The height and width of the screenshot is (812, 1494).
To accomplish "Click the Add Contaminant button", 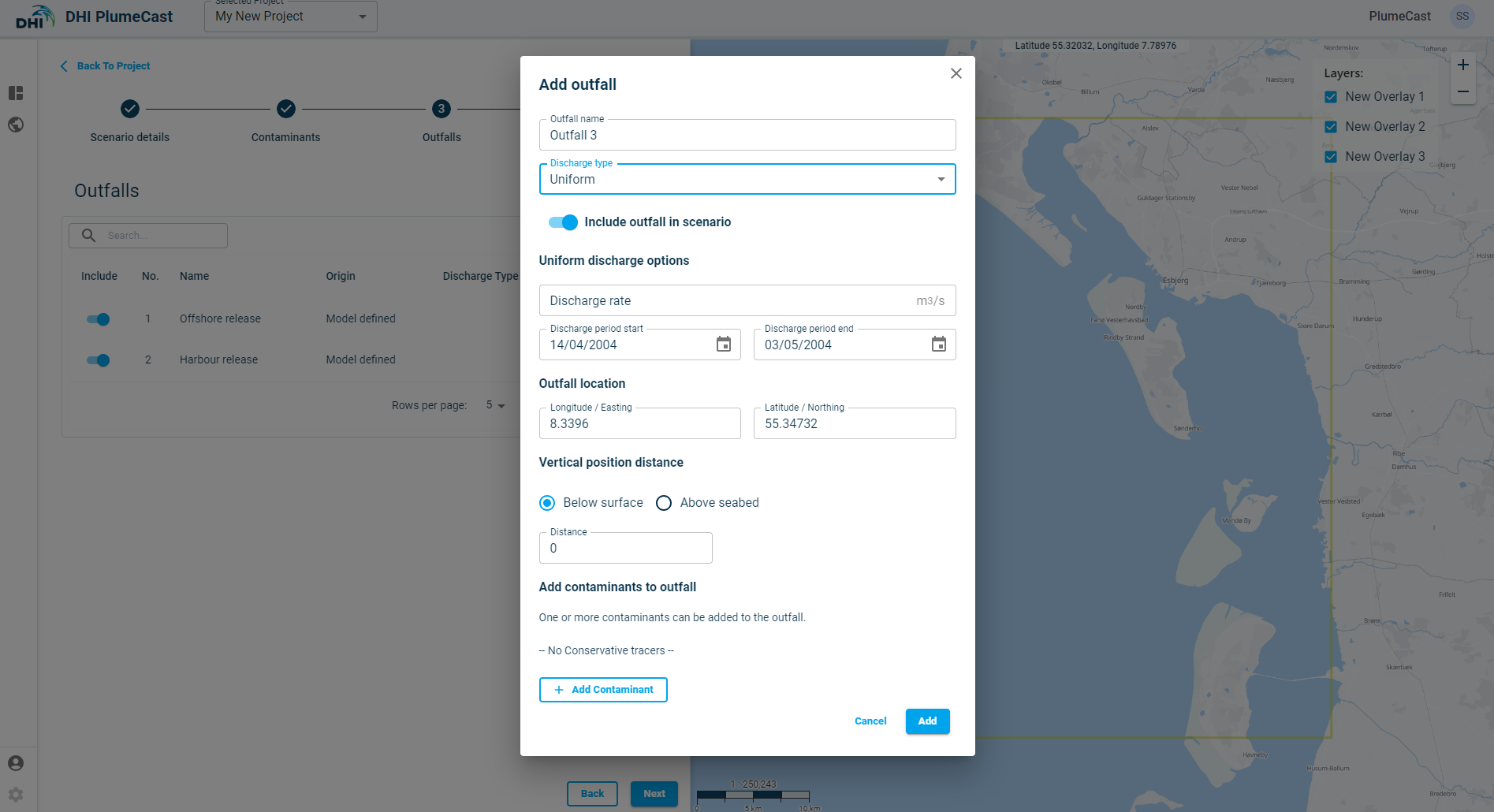I will point(603,690).
